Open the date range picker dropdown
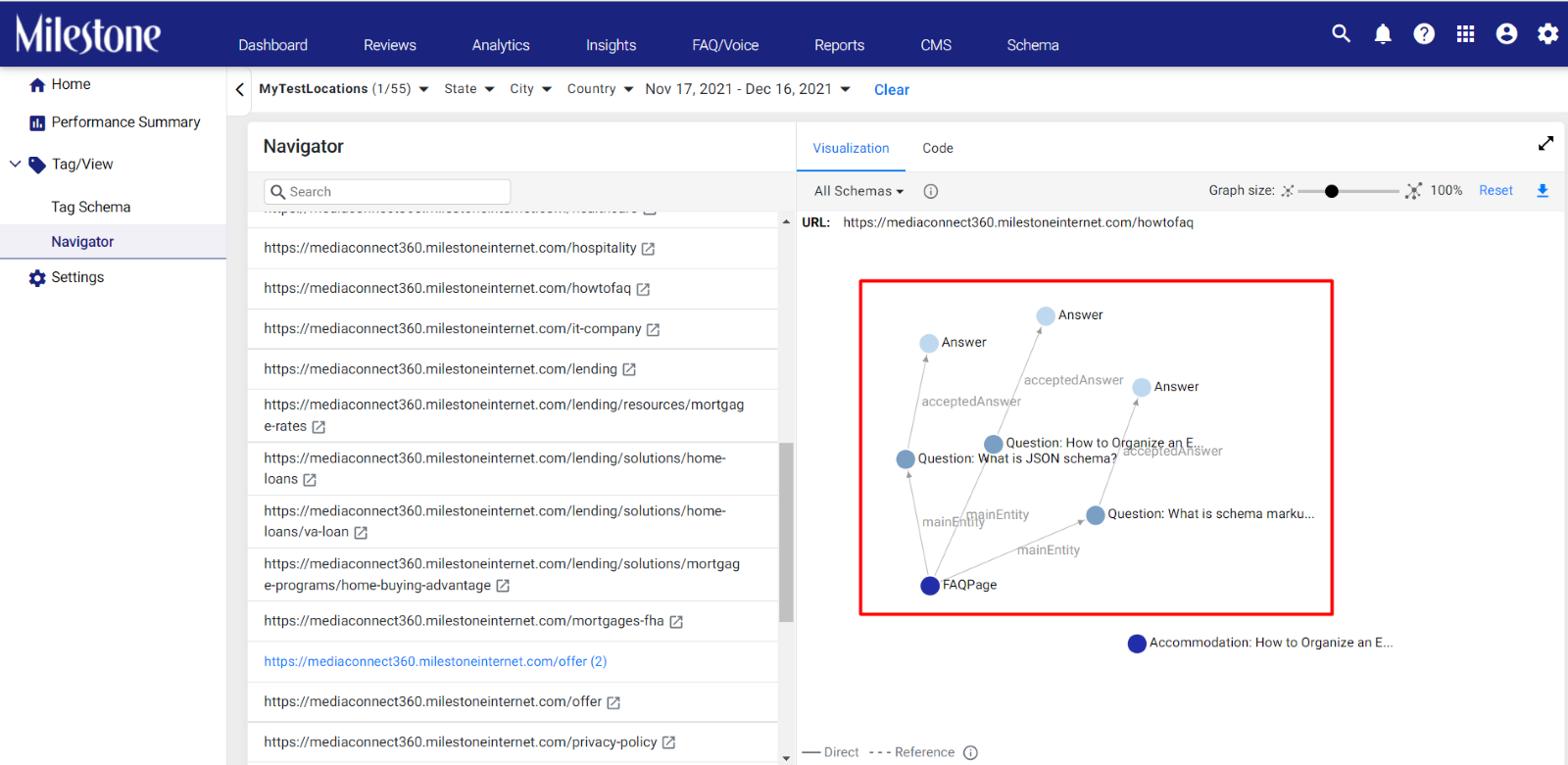 tap(748, 89)
